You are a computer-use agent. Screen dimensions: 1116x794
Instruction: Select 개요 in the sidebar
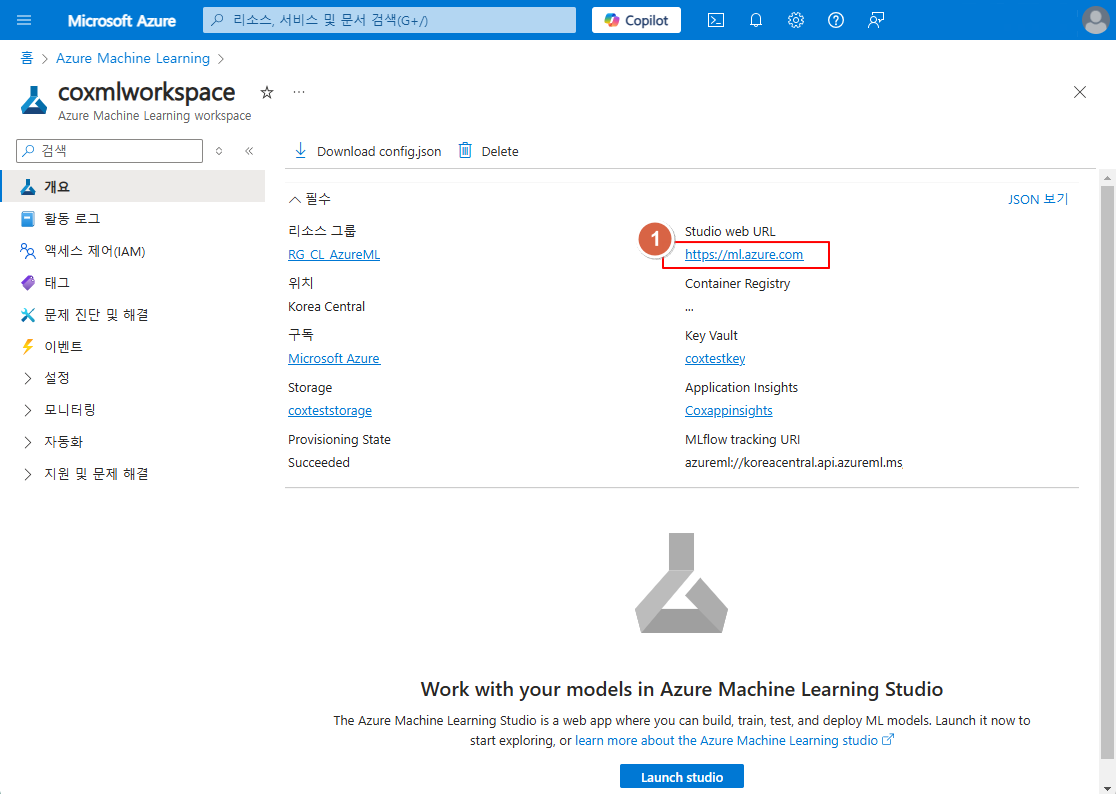pyautogui.click(x=132, y=187)
